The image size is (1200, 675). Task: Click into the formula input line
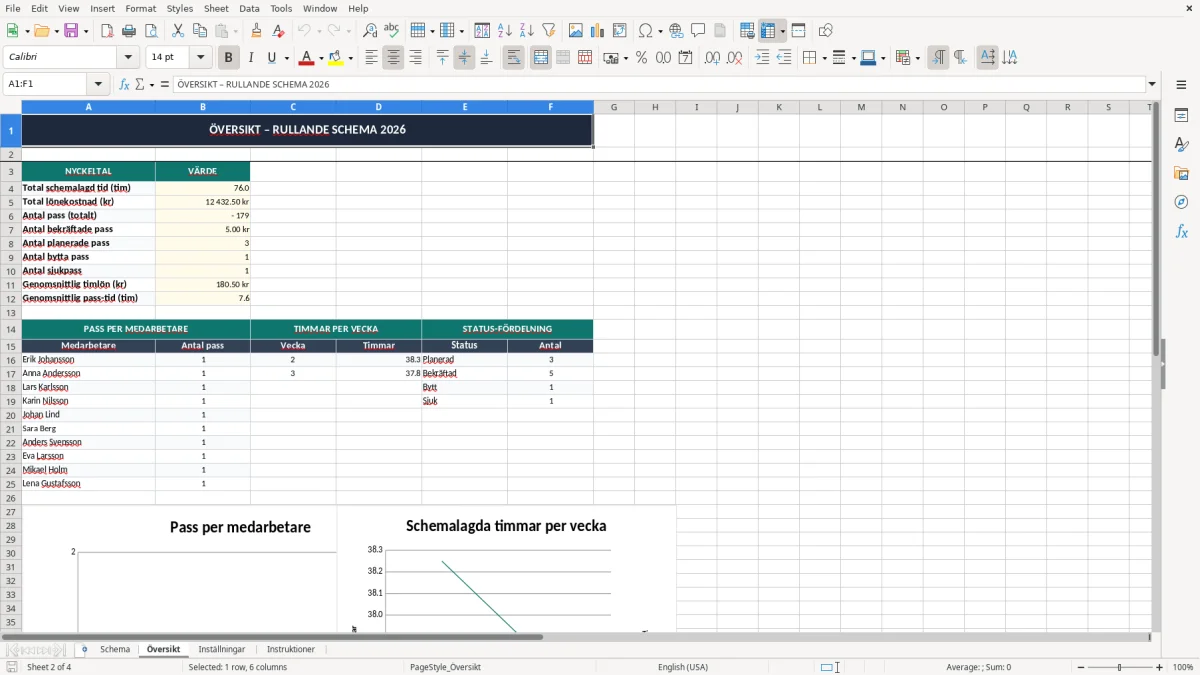click(658, 85)
